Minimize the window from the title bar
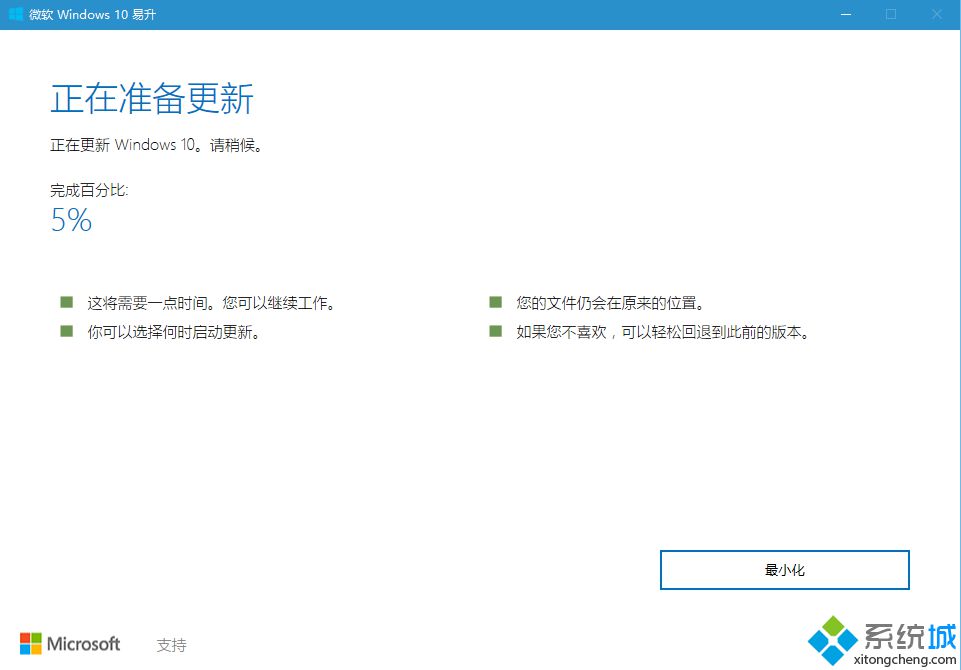961x670 pixels. pos(846,14)
